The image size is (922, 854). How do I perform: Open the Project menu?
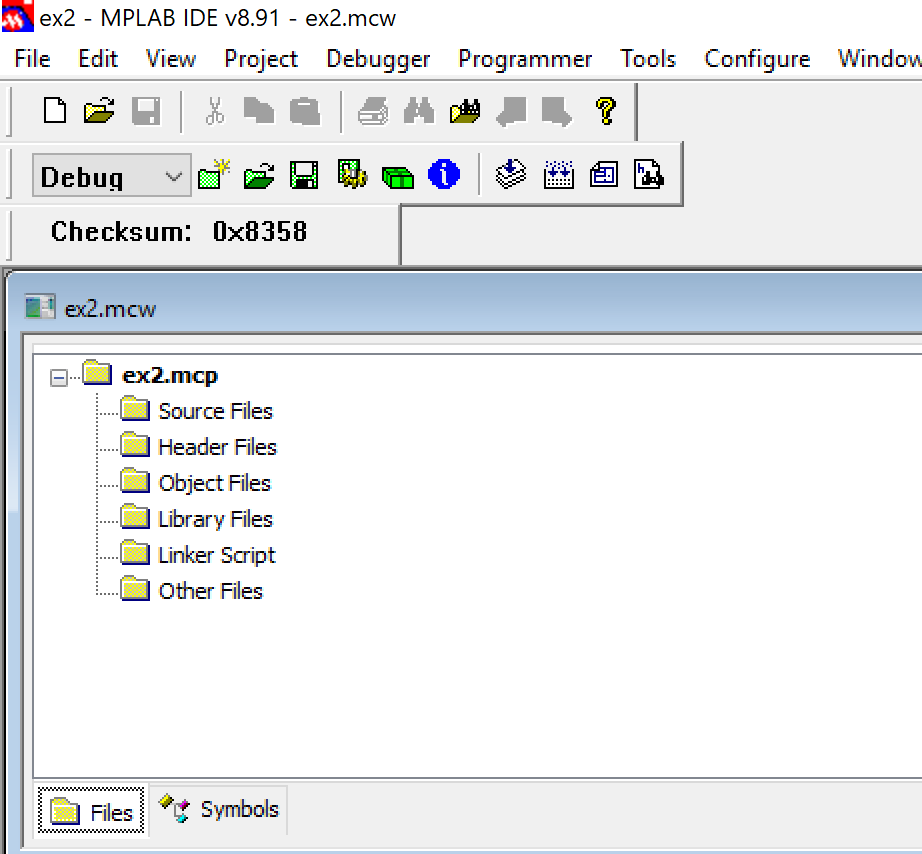click(x=261, y=59)
